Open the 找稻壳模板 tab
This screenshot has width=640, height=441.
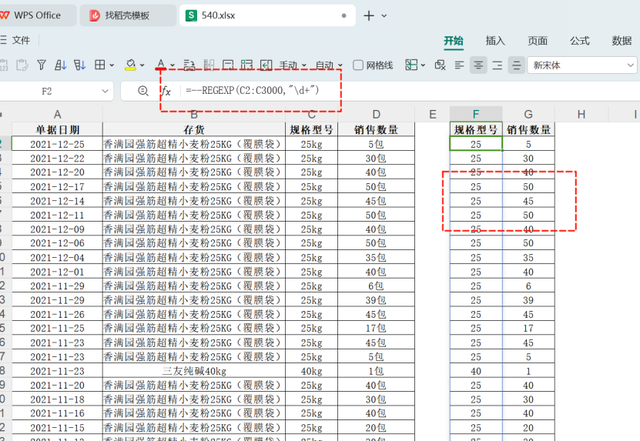coord(128,16)
